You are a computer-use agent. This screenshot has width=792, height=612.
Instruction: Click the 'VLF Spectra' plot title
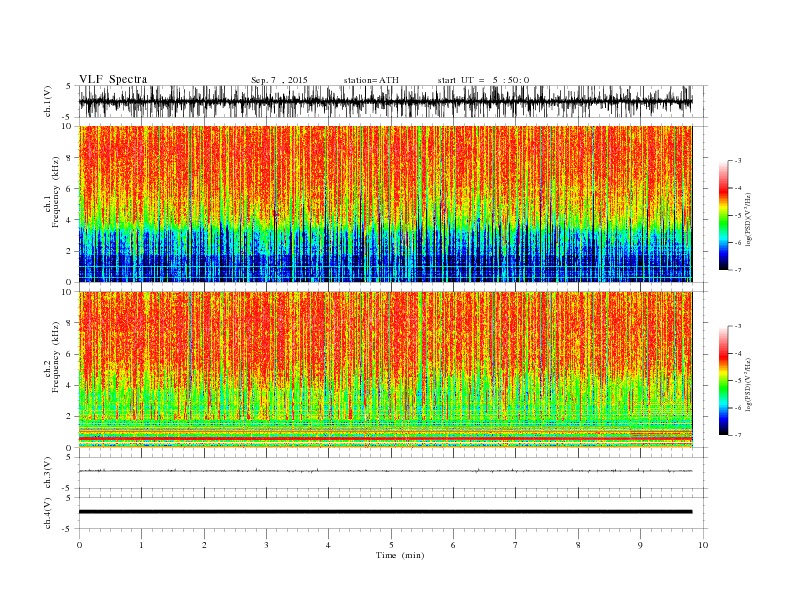[113, 79]
